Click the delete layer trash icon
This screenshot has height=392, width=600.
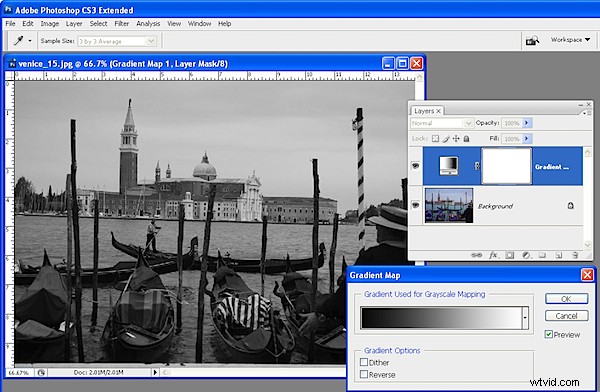tap(575, 255)
